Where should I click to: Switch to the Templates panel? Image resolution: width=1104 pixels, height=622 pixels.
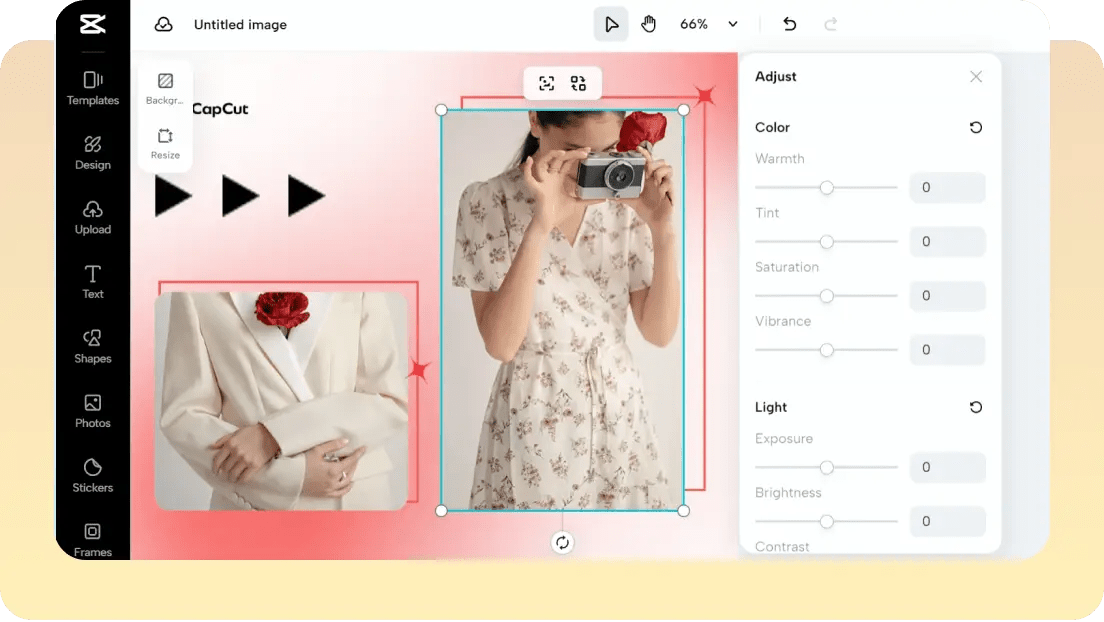[x=92, y=88]
